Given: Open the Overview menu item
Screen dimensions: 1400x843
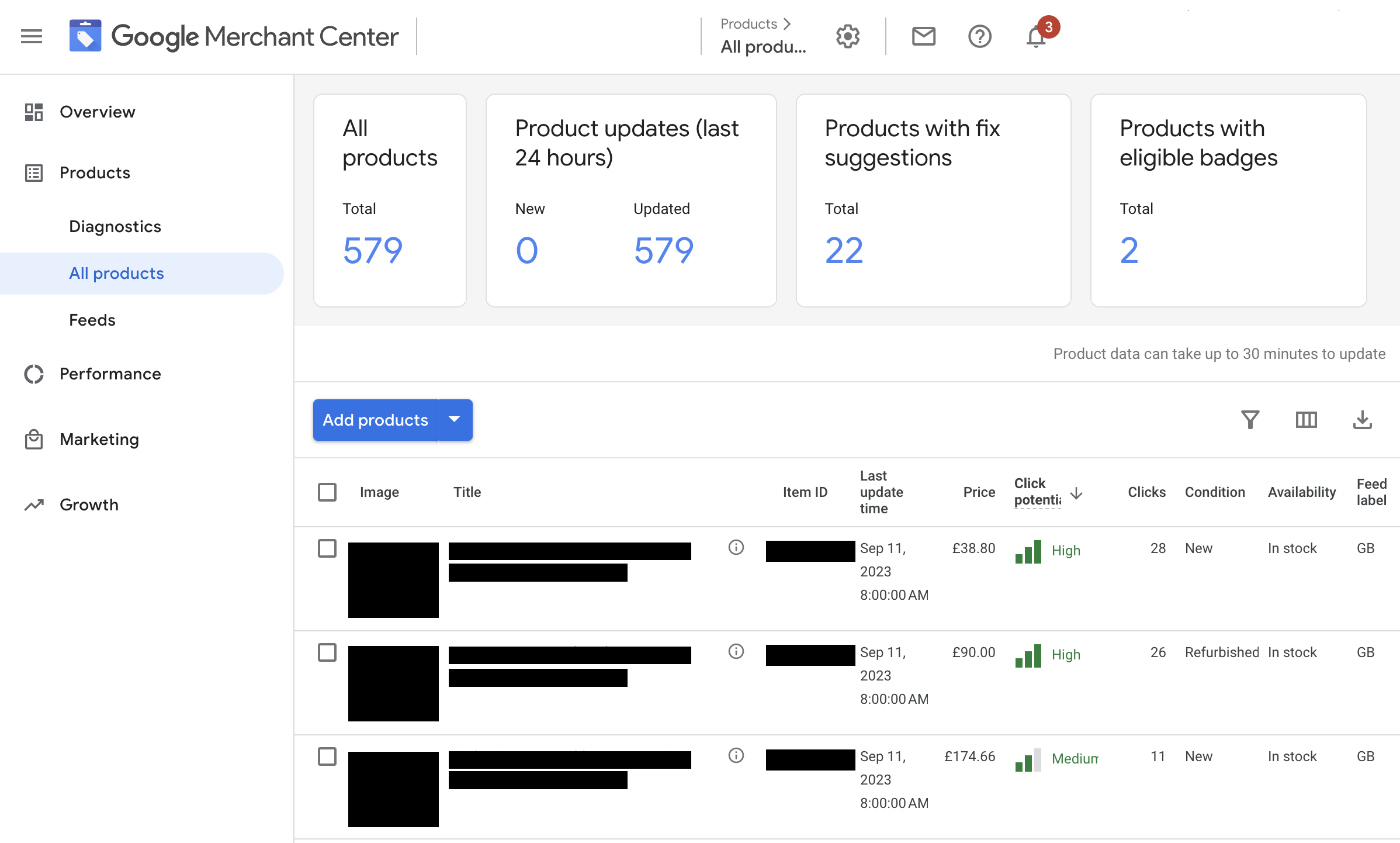Looking at the screenshot, I should (x=97, y=112).
